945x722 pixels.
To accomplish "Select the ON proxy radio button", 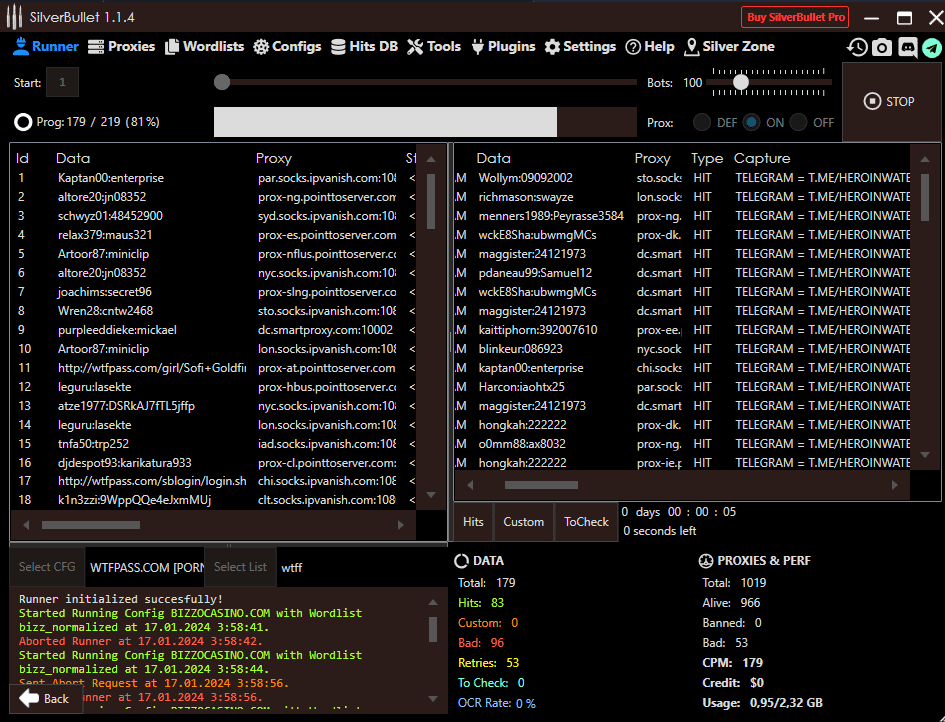I will [x=751, y=123].
